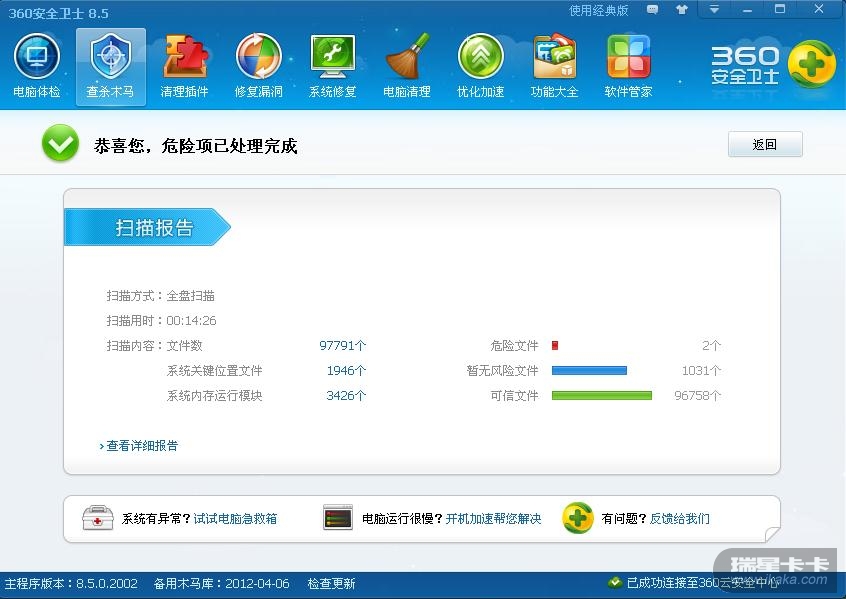Click the 96758个 trusted files count

pos(698,396)
